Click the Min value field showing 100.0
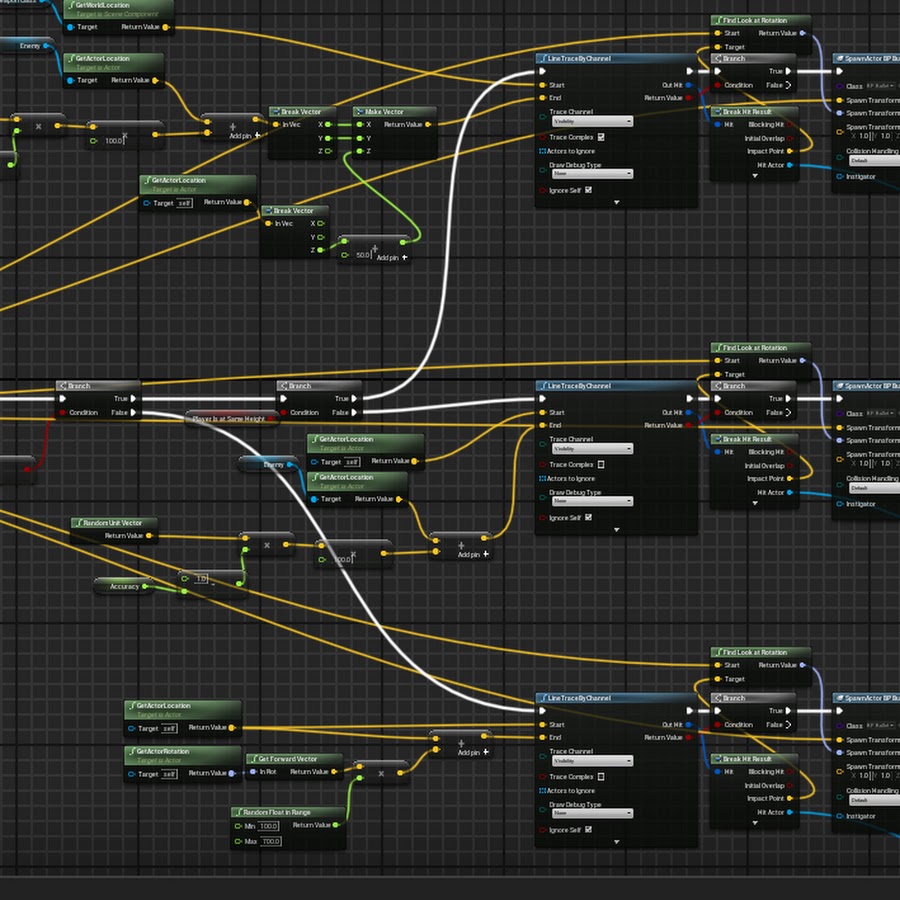 point(269,826)
